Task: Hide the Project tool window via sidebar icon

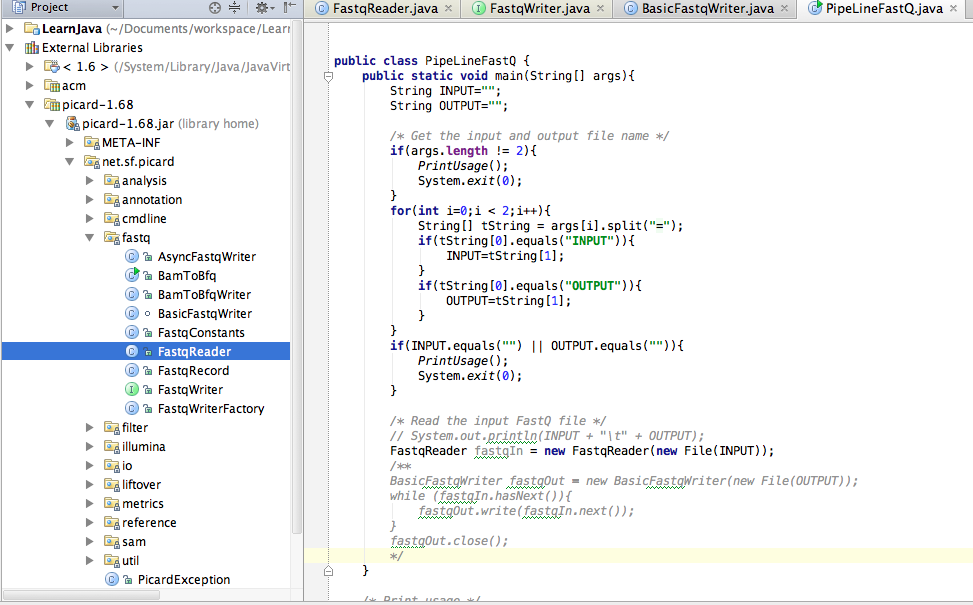Action: (x=289, y=8)
